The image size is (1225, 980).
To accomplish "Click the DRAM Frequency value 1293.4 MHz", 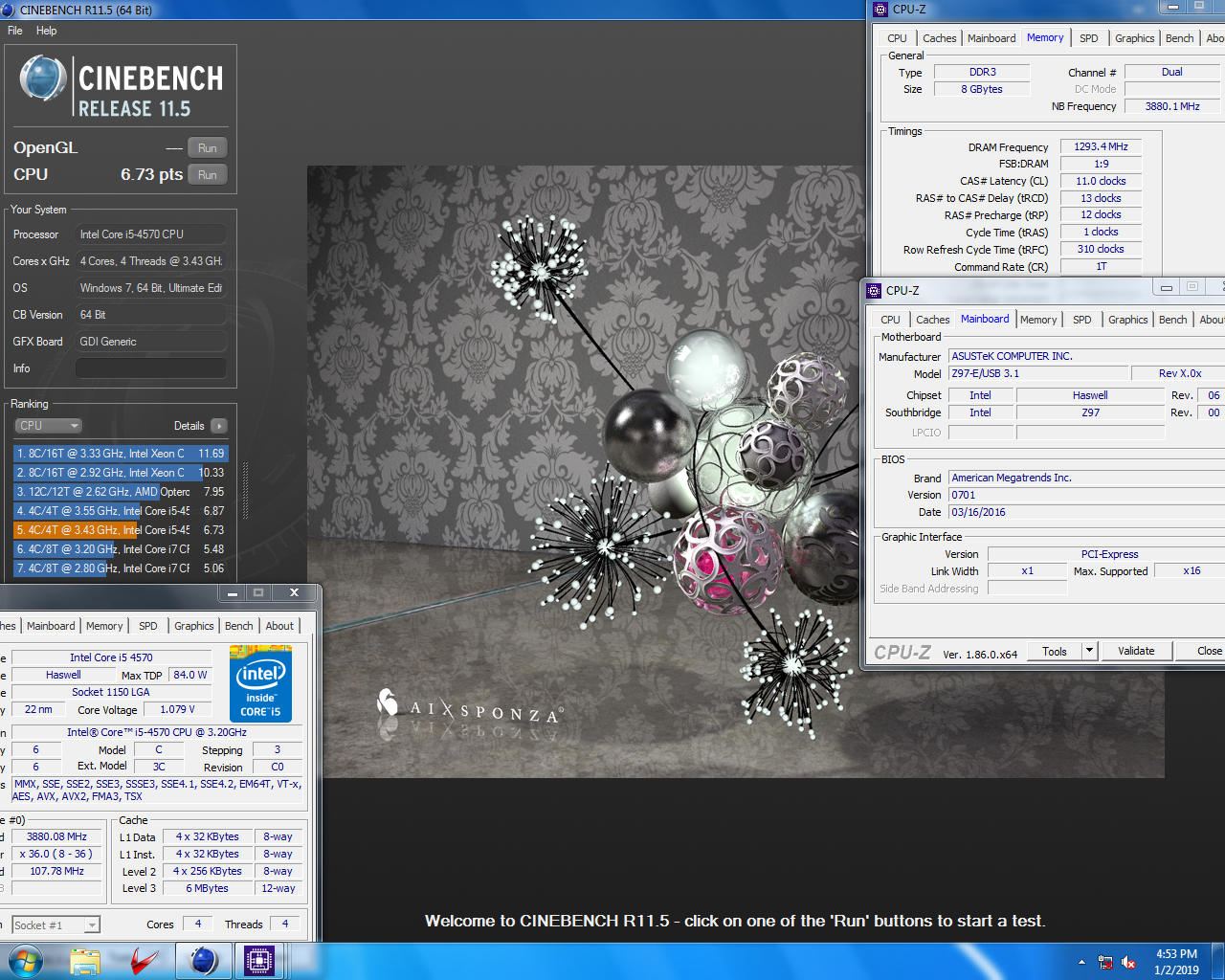I will 1101,147.
